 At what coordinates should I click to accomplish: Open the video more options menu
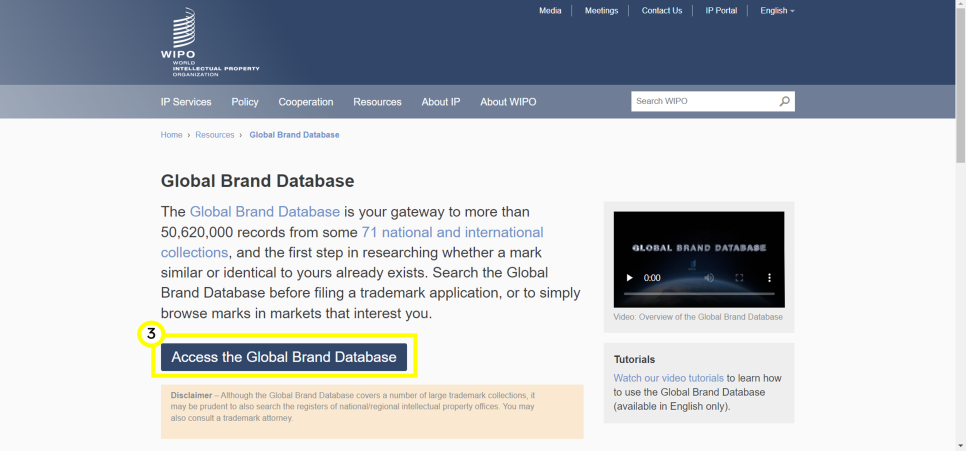[x=769, y=278]
